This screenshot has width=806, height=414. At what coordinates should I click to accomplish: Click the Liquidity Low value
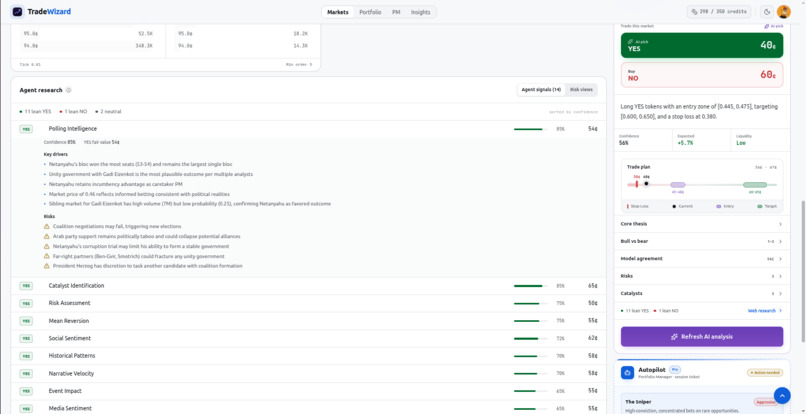pos(741,143)
